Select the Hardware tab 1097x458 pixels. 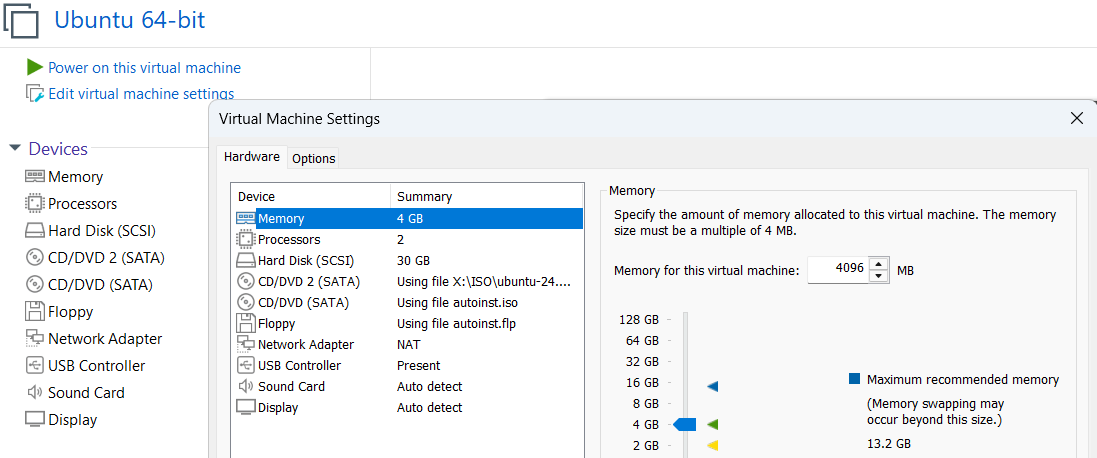(x=251, y=157)
